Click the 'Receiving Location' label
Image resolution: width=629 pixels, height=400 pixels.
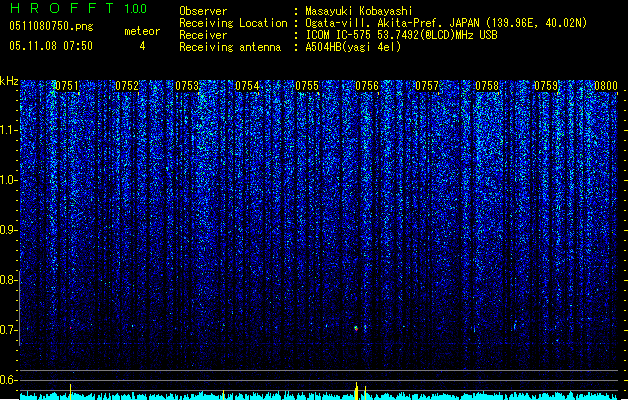coord(233,23)
